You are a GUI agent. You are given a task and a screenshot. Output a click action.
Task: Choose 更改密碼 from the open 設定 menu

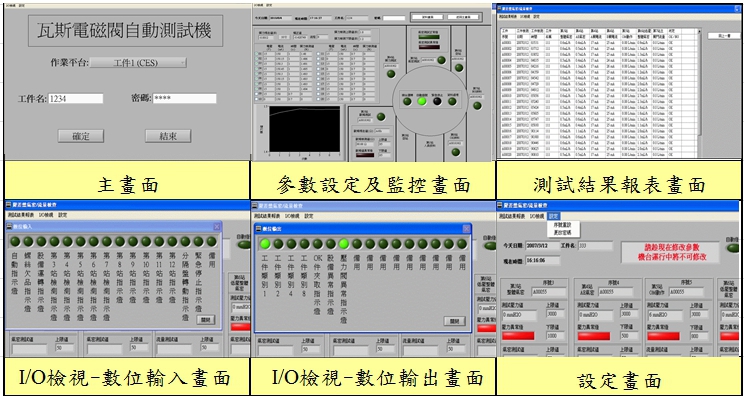click(x=563, y=232)
